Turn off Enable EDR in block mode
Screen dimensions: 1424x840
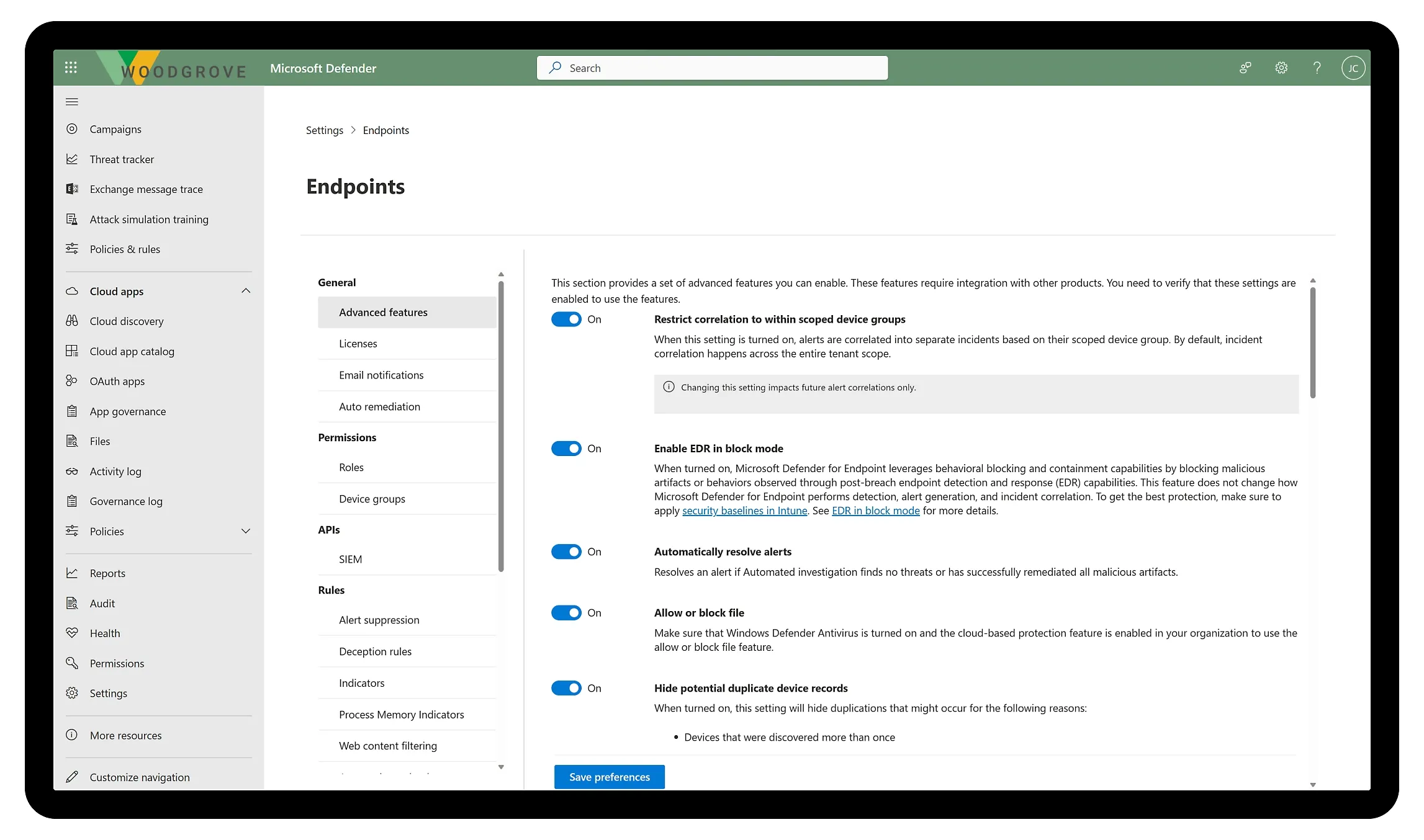click(566, 449)
